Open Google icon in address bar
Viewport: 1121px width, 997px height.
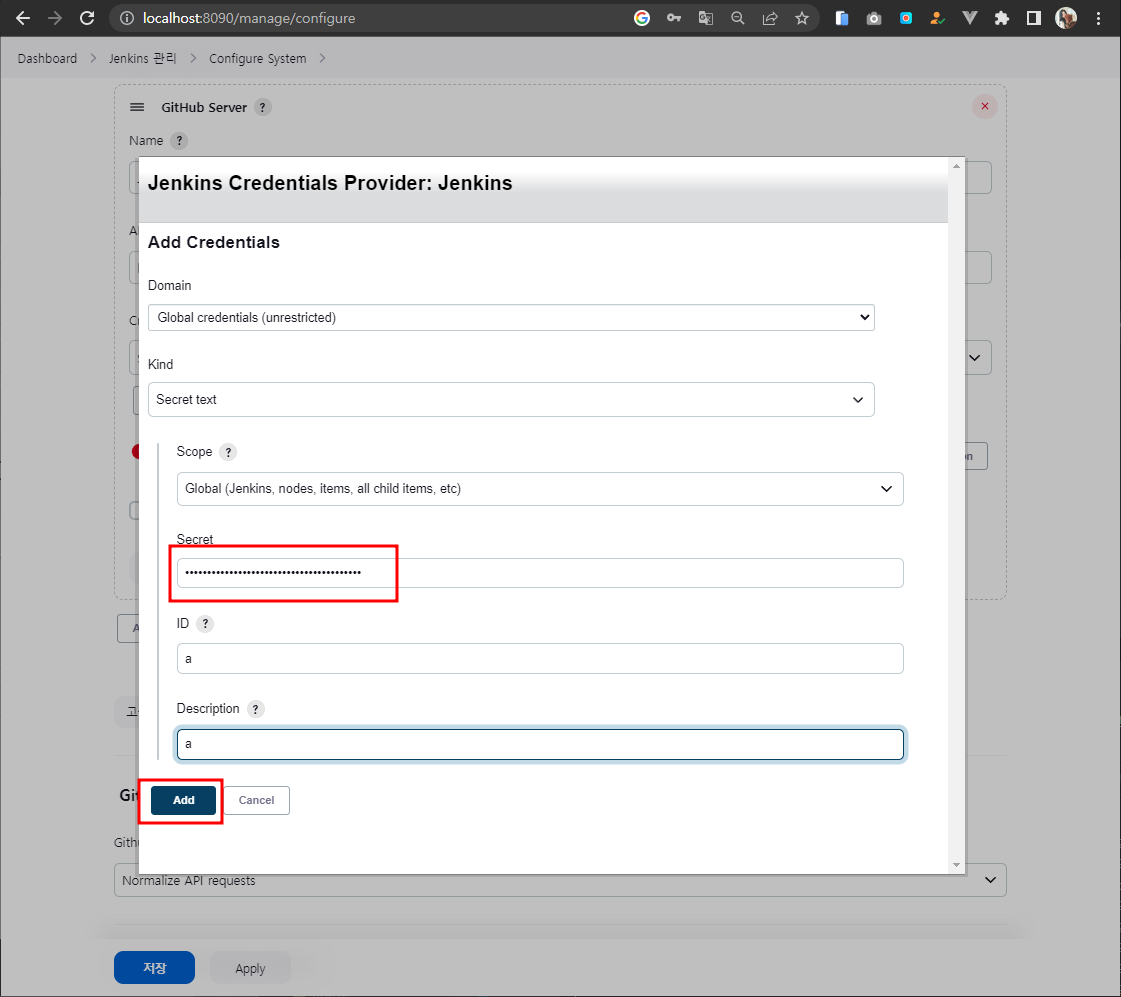pyautogui.click(x=642, y=18)
